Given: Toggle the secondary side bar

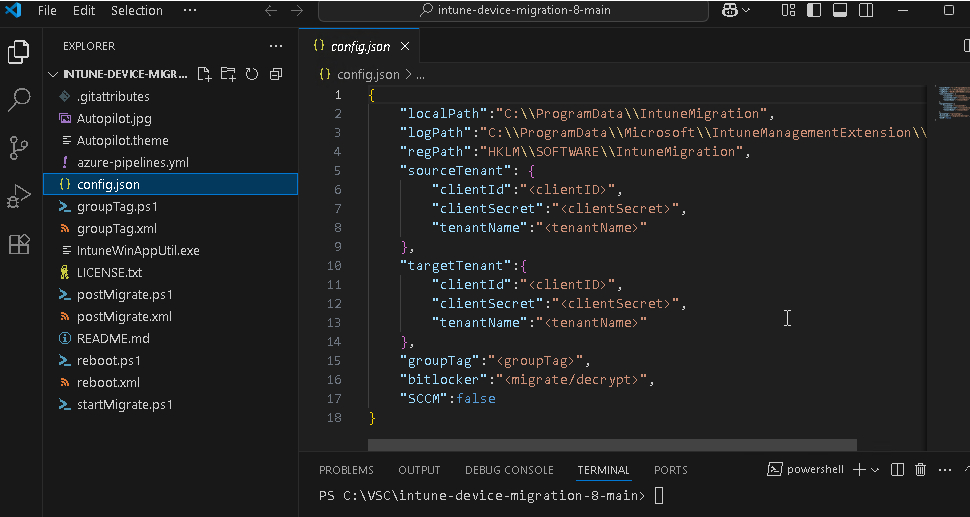Looking at the screenshot, I should pos(866,10).
